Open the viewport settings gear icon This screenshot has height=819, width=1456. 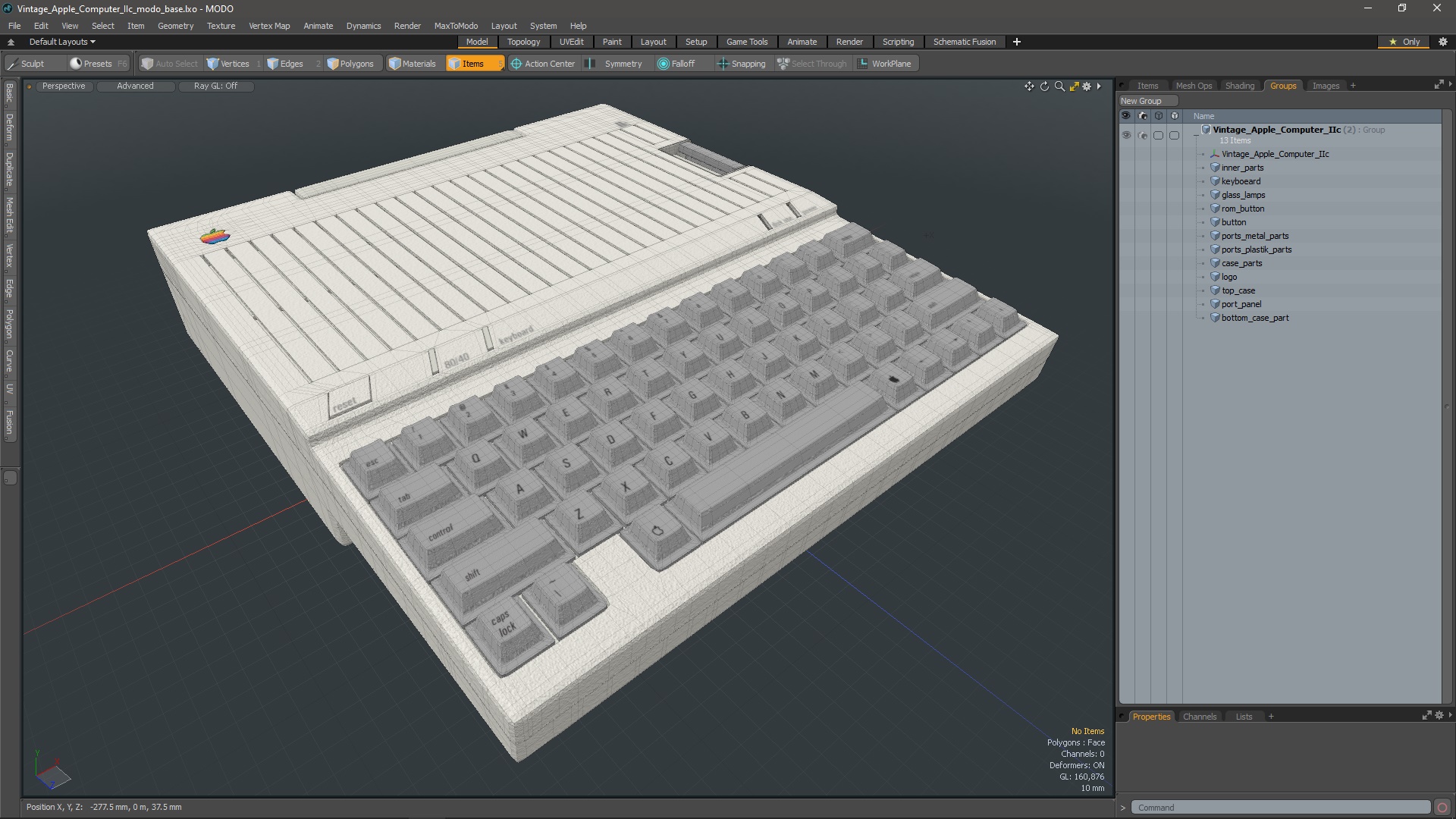[1087, 86]
